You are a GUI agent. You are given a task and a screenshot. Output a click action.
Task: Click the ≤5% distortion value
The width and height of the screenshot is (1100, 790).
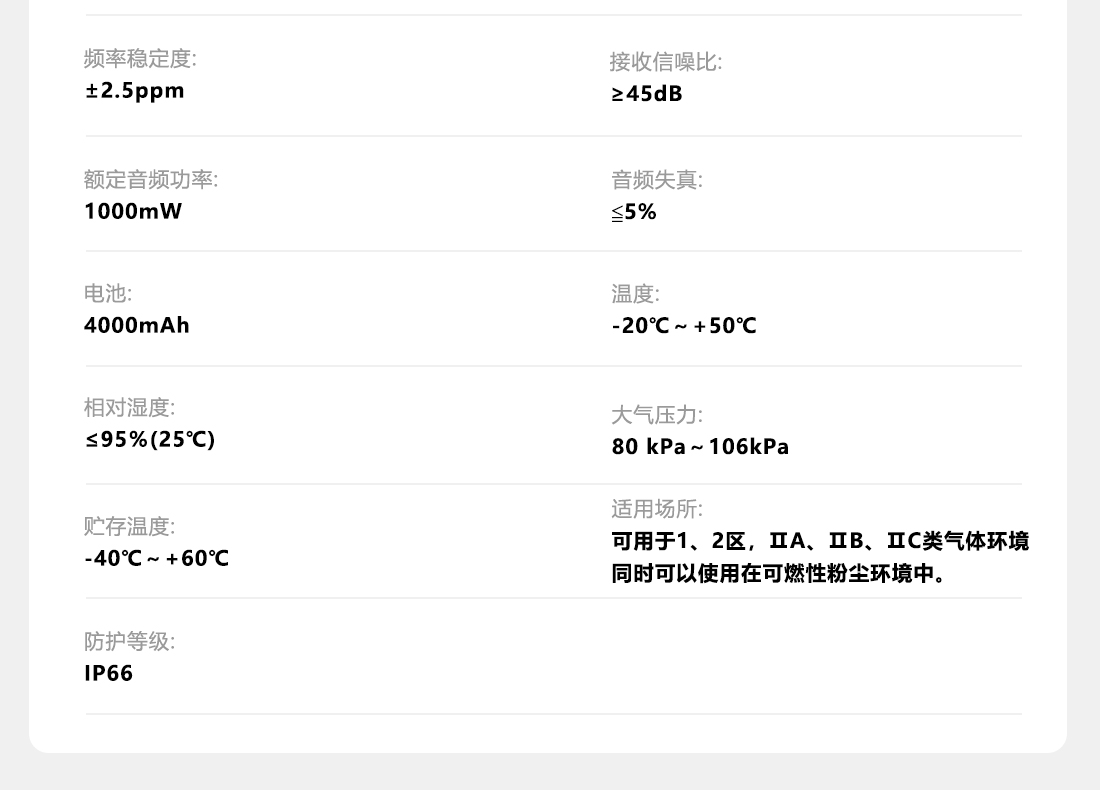(x=634, y=212)
